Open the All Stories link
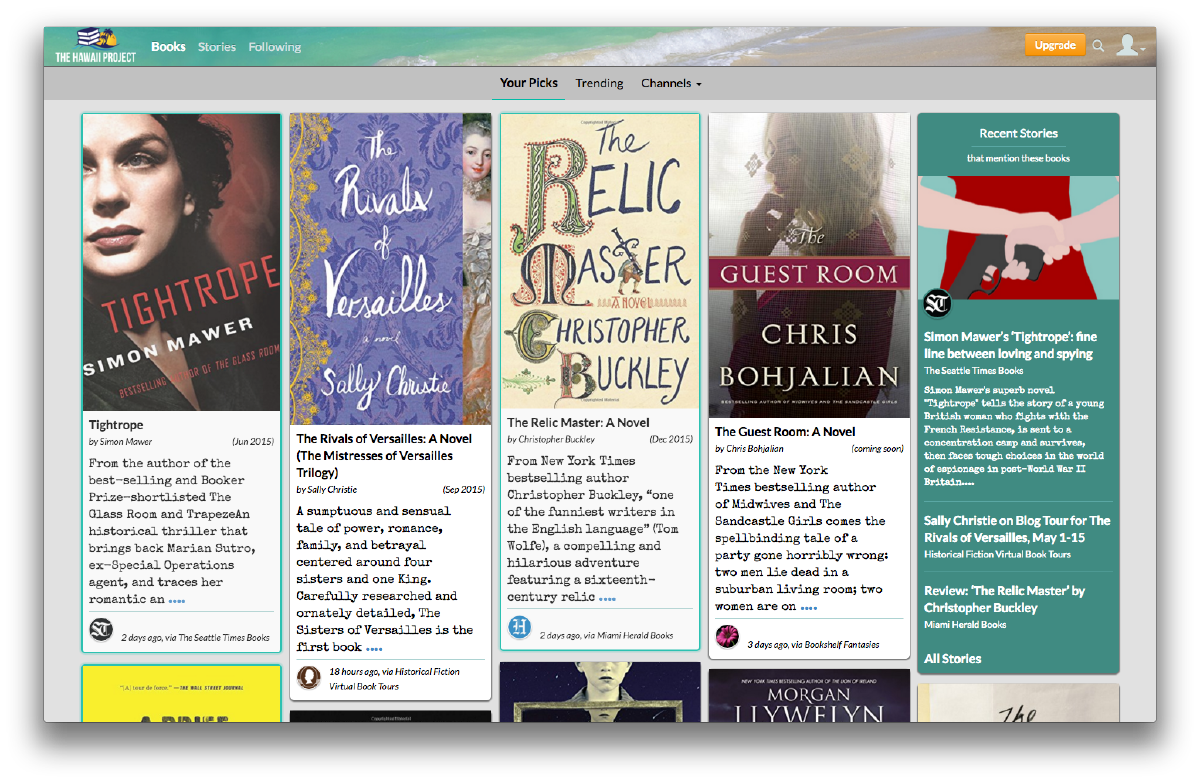The height and width of the screenshot is (783, 1200). [x=952, y=658]
